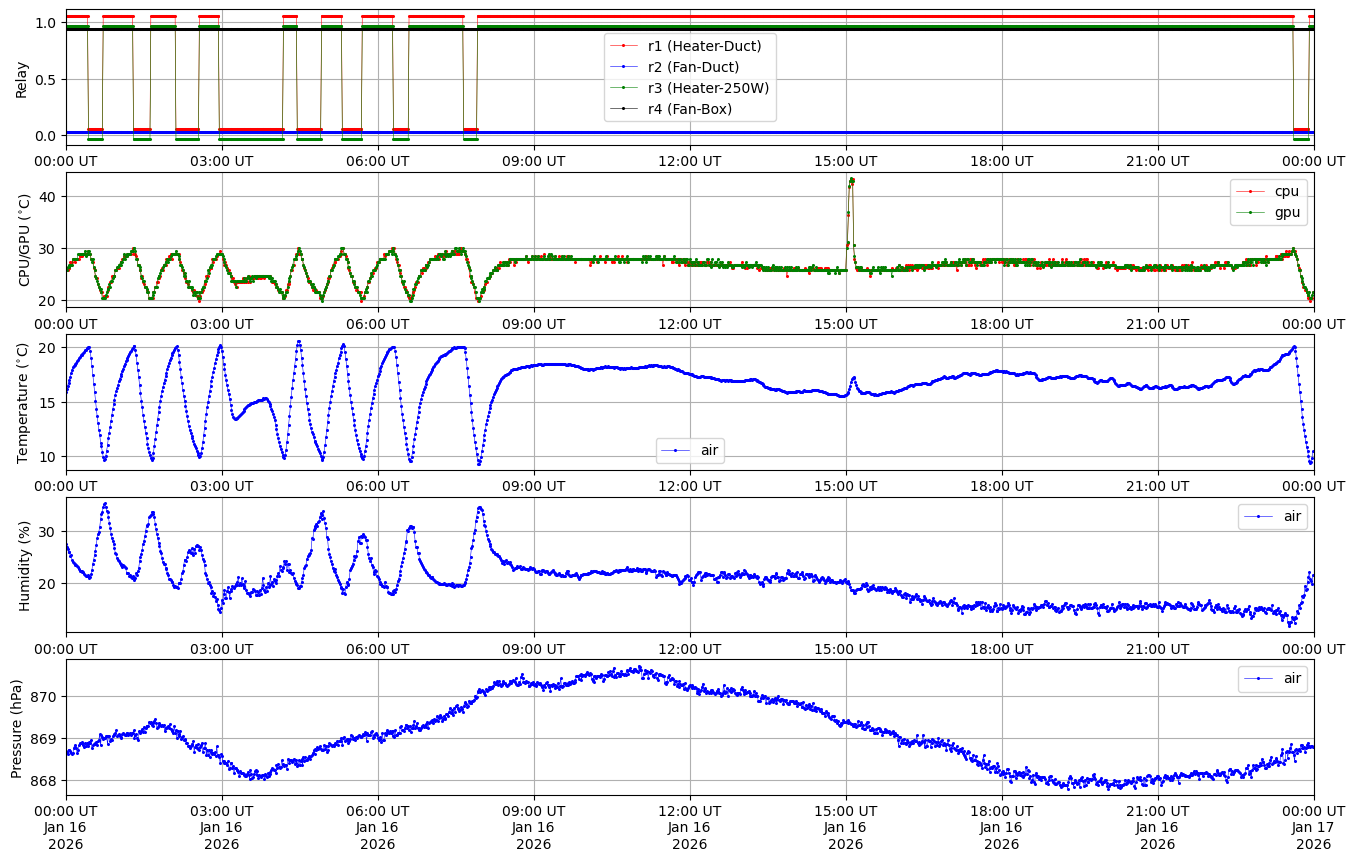Click the Relay y-axis label
1355x861 pixels.
[22, 78]
